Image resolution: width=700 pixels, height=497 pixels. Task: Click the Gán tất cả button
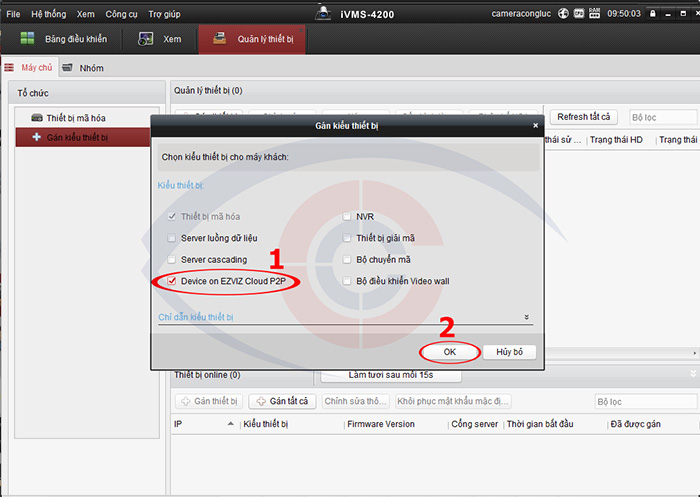(283, 401)
